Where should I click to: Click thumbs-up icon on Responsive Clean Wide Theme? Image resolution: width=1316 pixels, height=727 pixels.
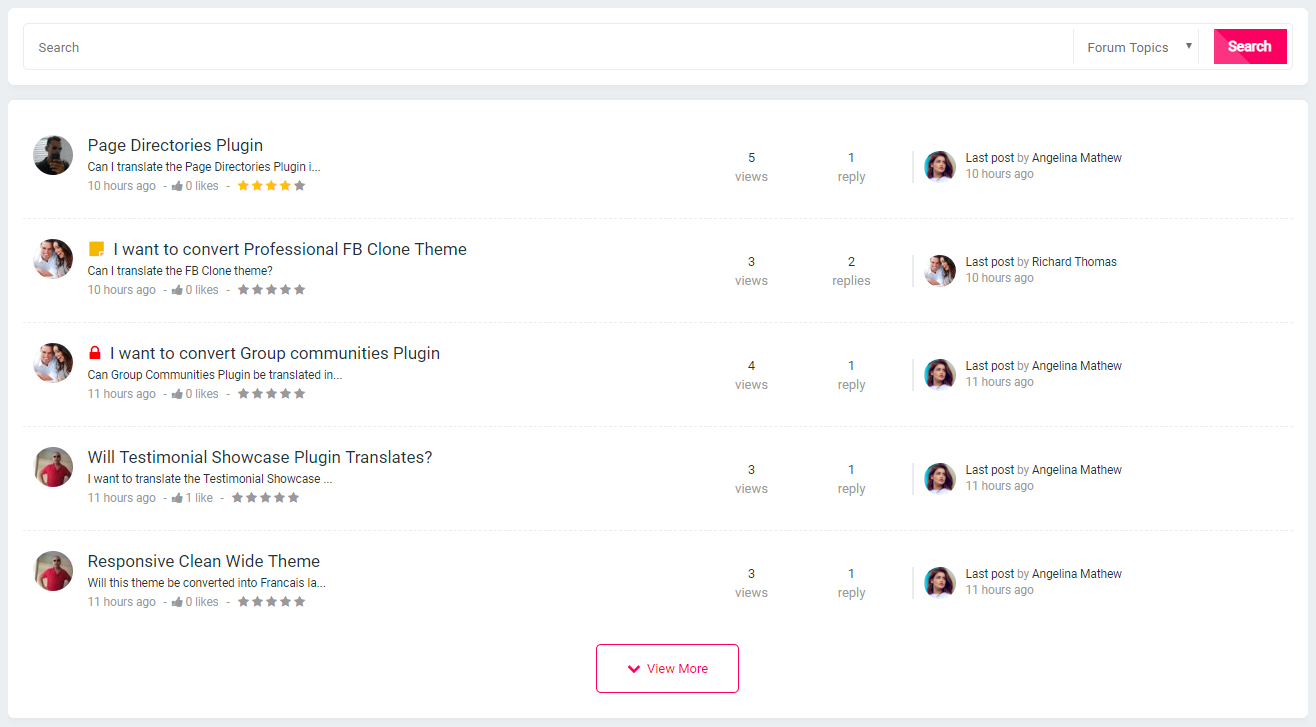click(x=177, y=602)
